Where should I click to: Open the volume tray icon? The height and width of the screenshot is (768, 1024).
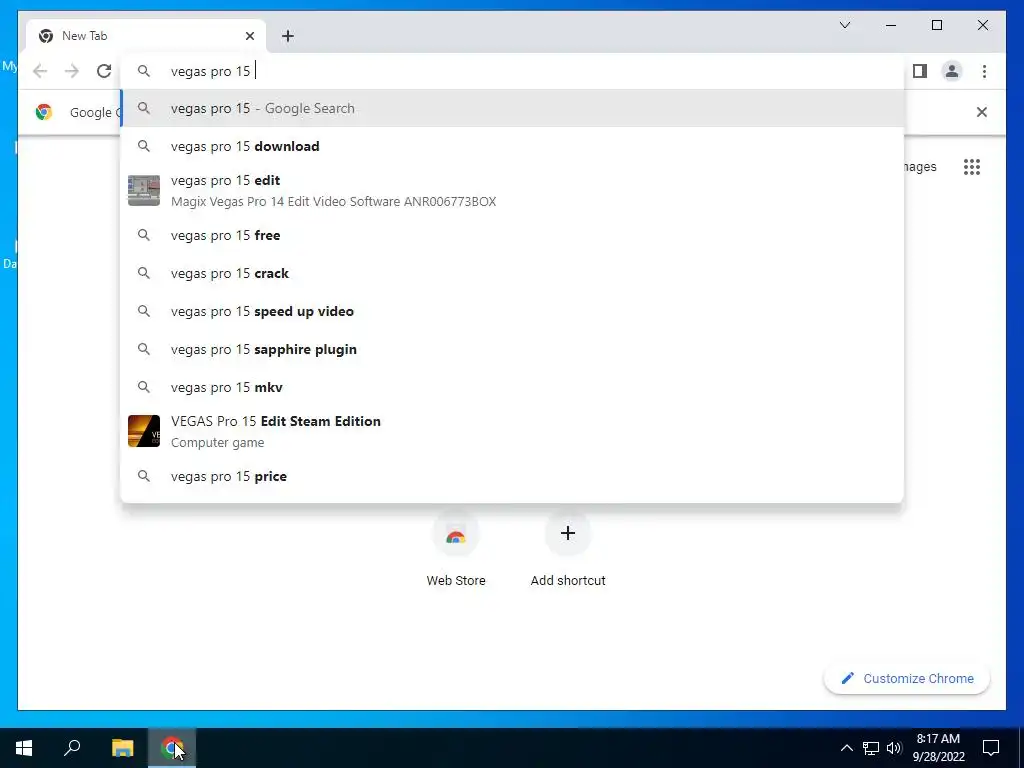(894, 748)
